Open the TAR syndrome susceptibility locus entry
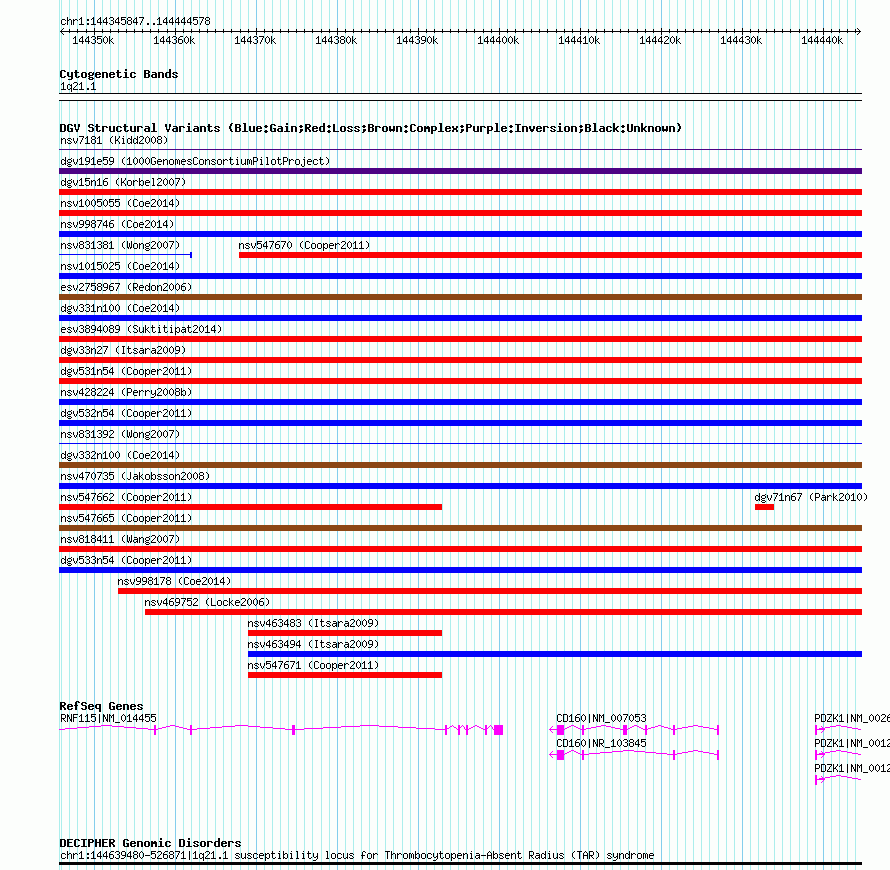The image size is (890, 870). 357,855
